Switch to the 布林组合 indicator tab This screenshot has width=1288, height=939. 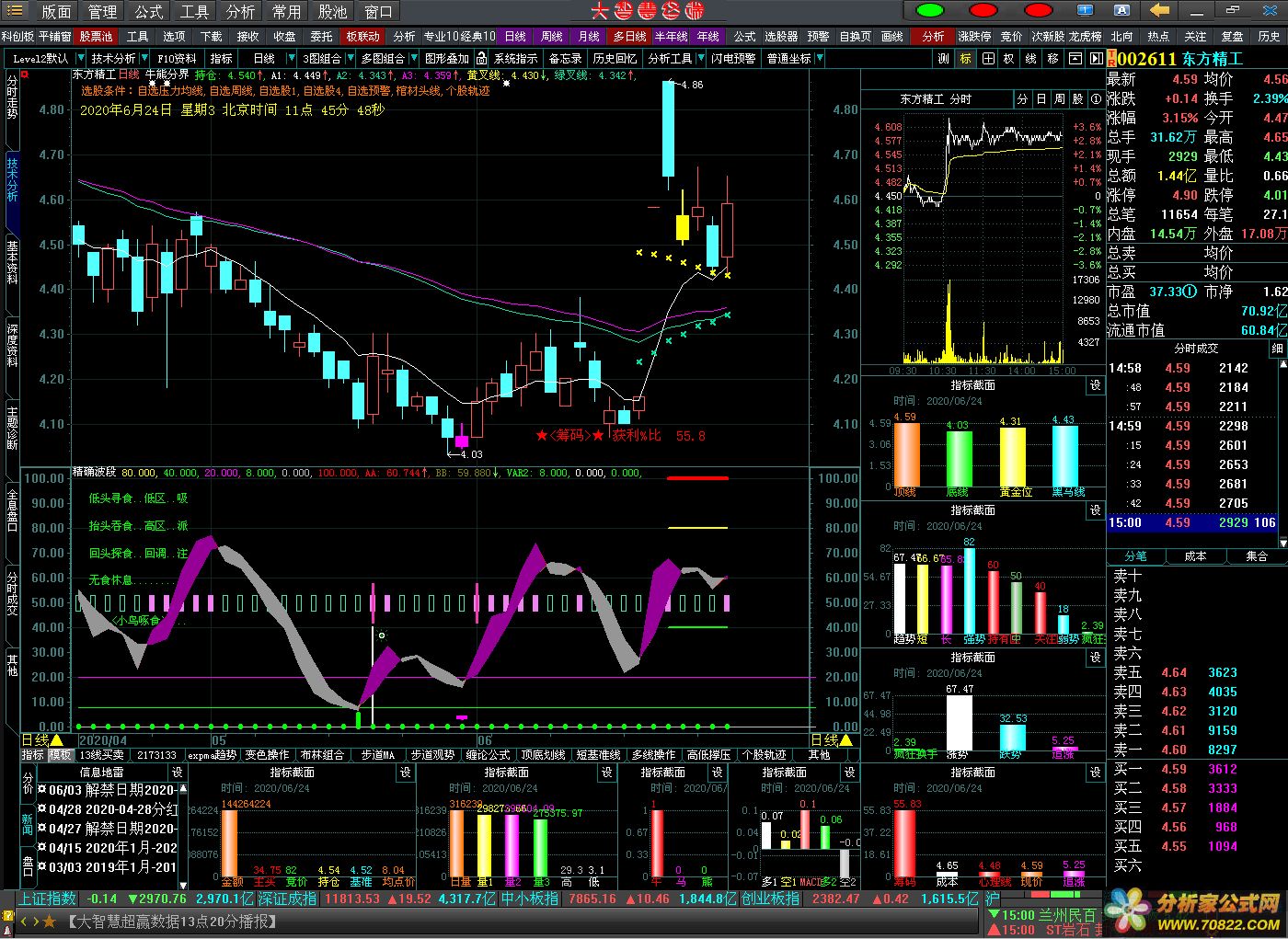tap(322, 755)
